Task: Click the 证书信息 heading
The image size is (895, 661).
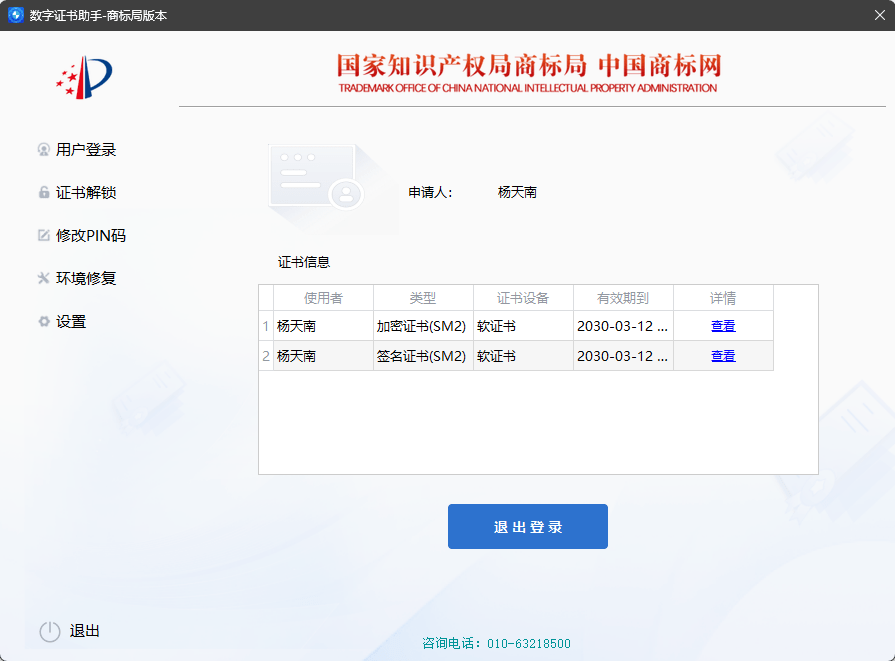Action: pos(304,262)
